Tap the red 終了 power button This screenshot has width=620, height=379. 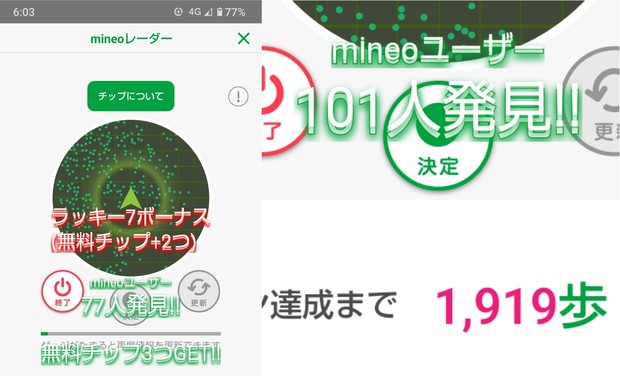pos(62,291)
